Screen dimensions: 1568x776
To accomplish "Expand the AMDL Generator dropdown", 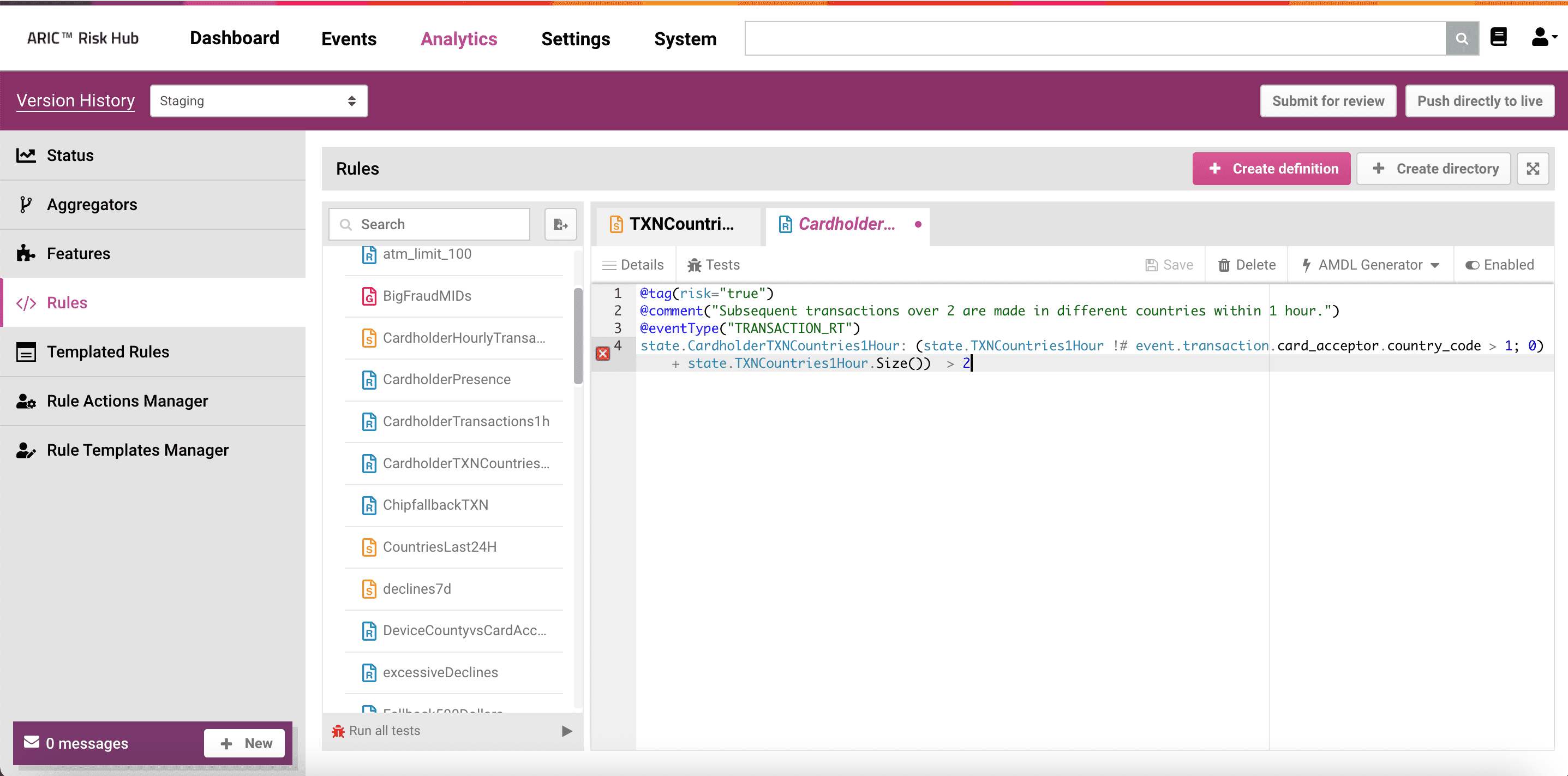I will coord(1370,265).
